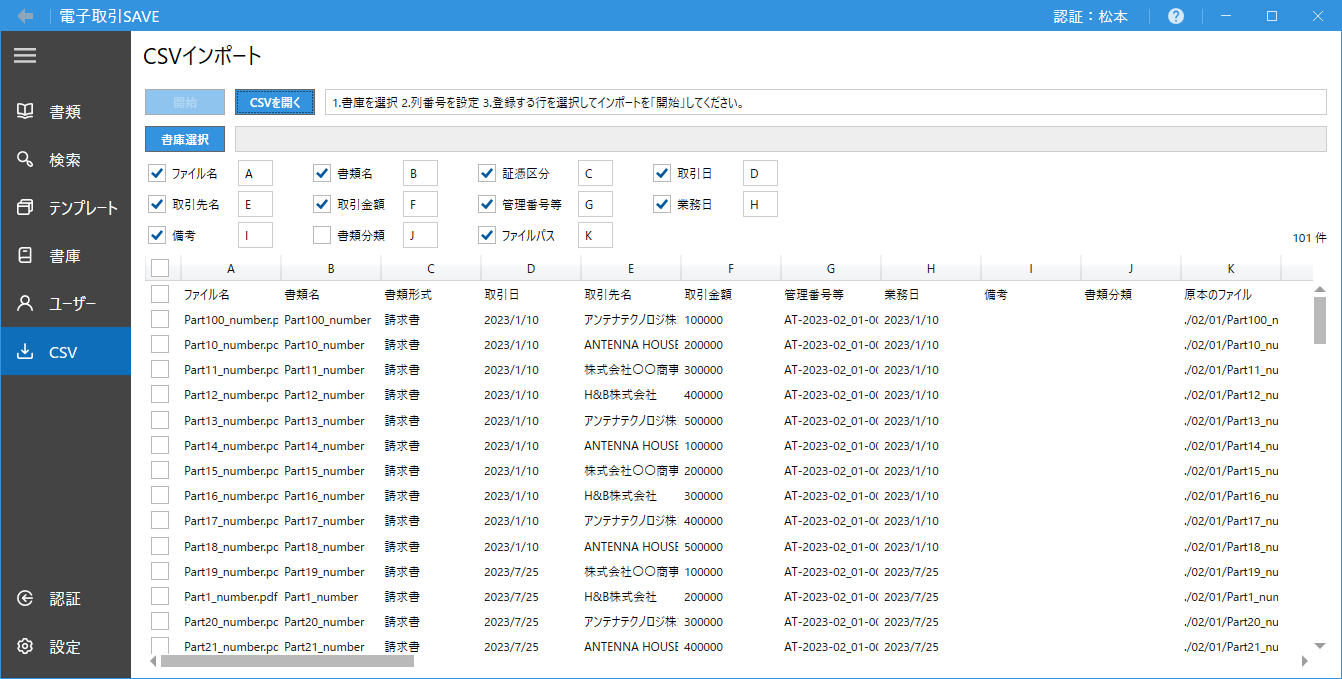Viewport: 1342px width, 679px height.
Task: Check the row for Part12_number.pdf
Action: coord(160,394)
